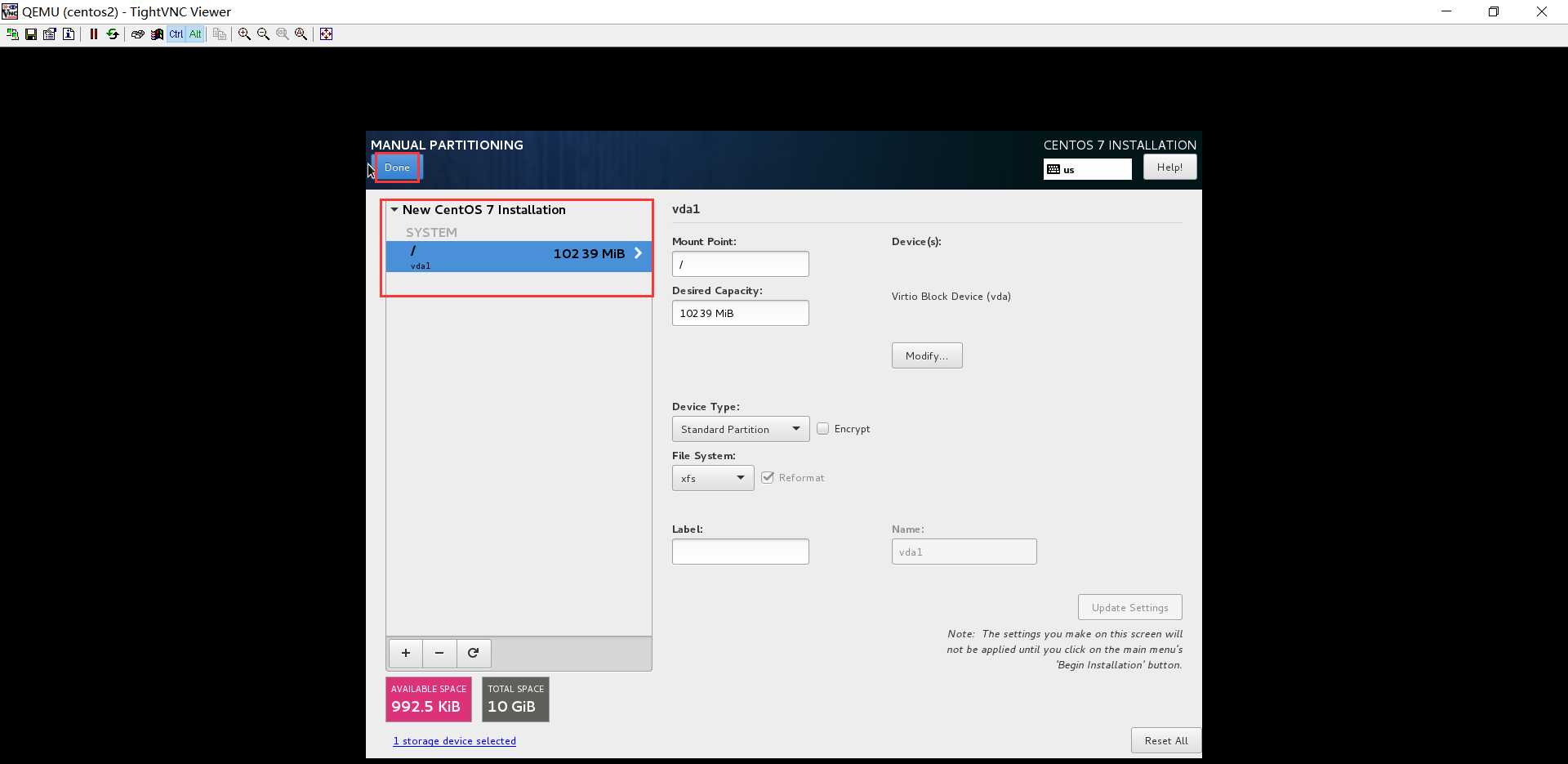
Task: Click Update Settings button
Action: click(x=1129, y=607)
